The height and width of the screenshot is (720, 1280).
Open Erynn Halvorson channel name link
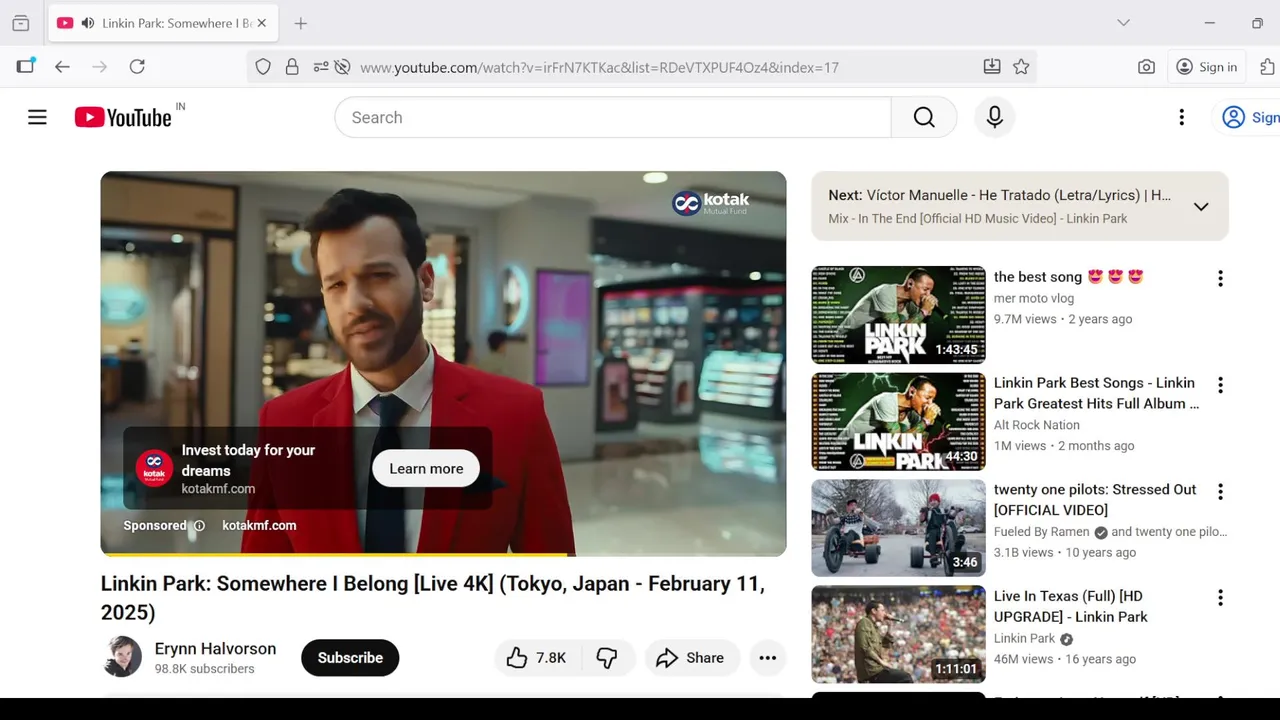click(x=215, y=649)
